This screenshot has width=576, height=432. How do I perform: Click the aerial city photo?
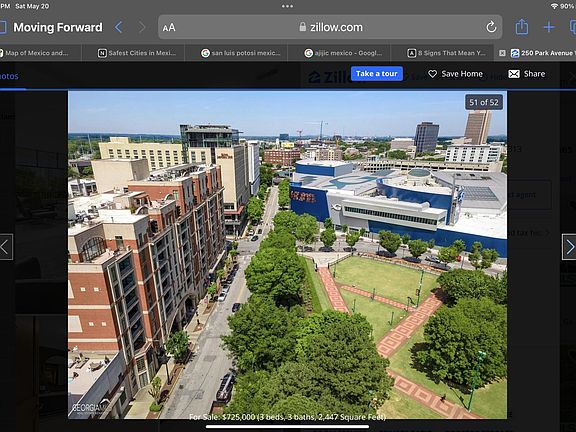click(x=287, y=255)
